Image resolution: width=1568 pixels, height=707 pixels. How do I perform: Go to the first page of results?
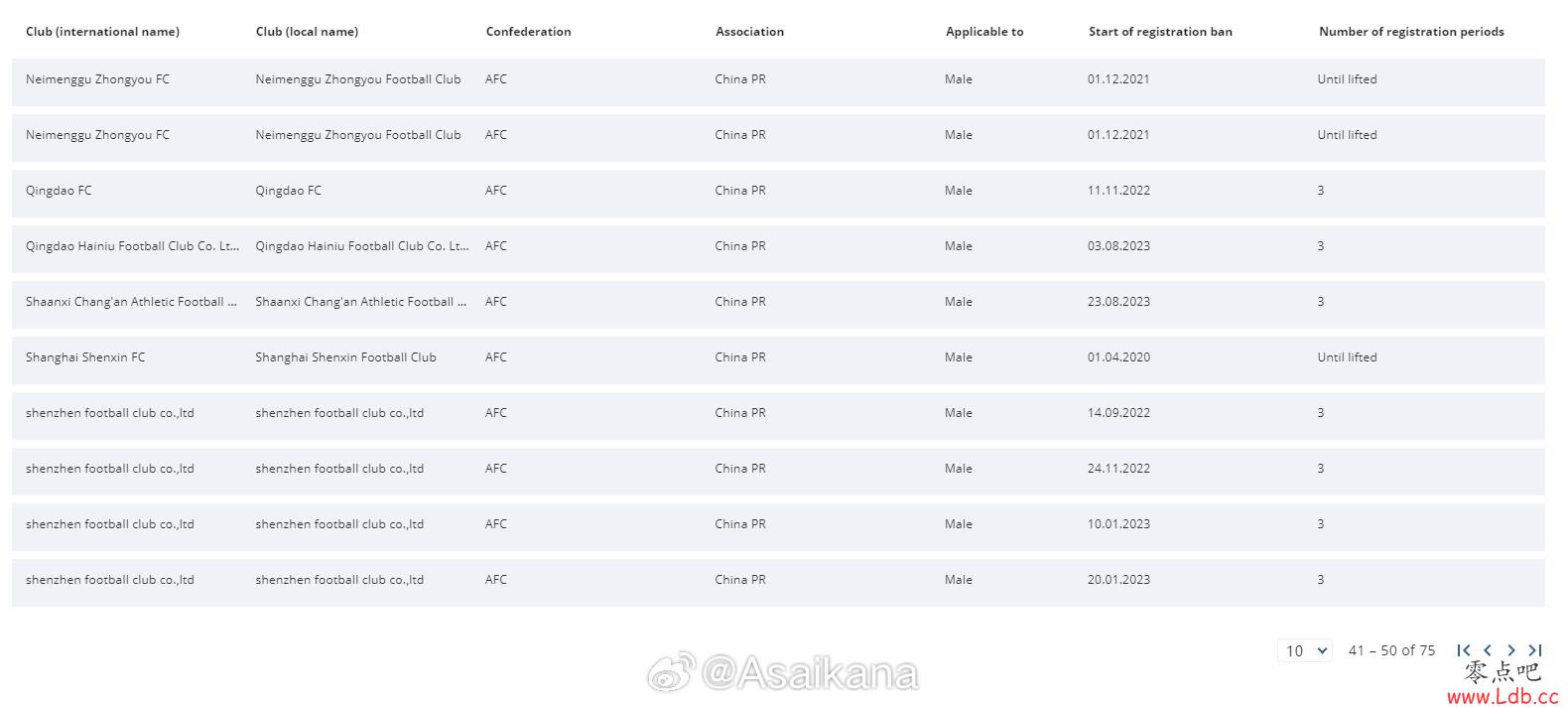click(1464, 650)
